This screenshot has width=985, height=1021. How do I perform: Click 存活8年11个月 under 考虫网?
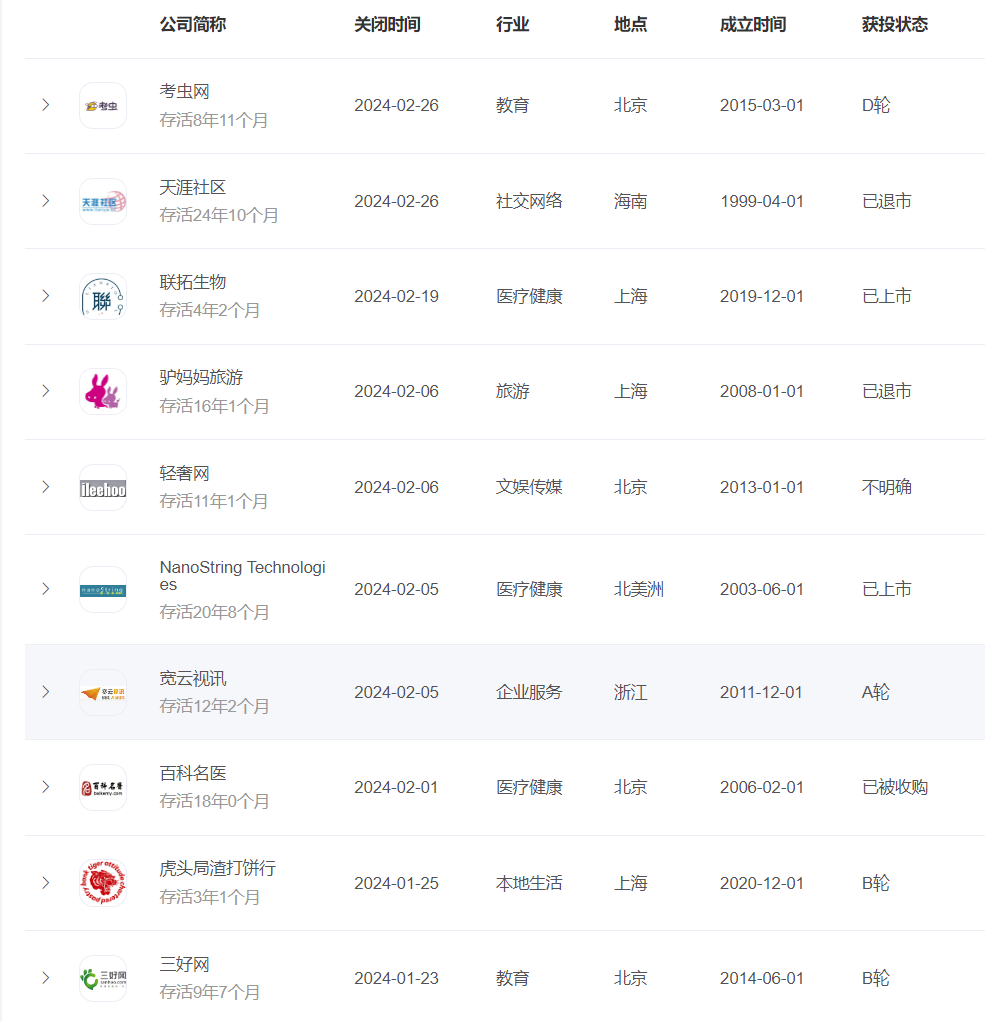pyautogui.click(x=214, y=120)
